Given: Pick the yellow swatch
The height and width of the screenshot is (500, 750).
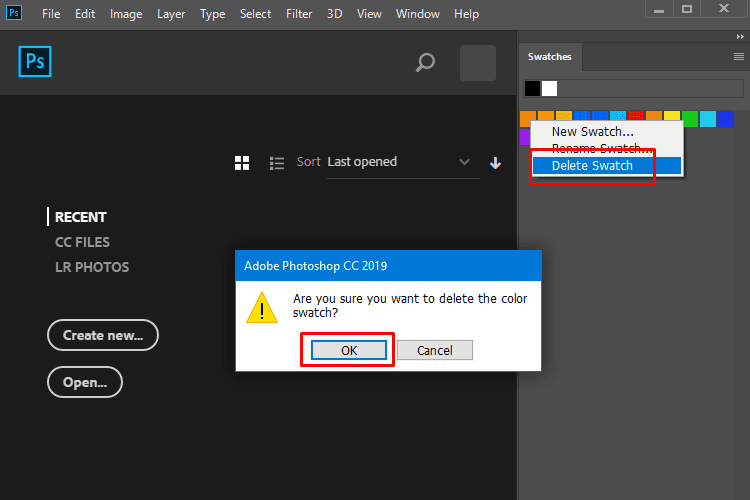Looking at the screenshot, I should 672,118.
